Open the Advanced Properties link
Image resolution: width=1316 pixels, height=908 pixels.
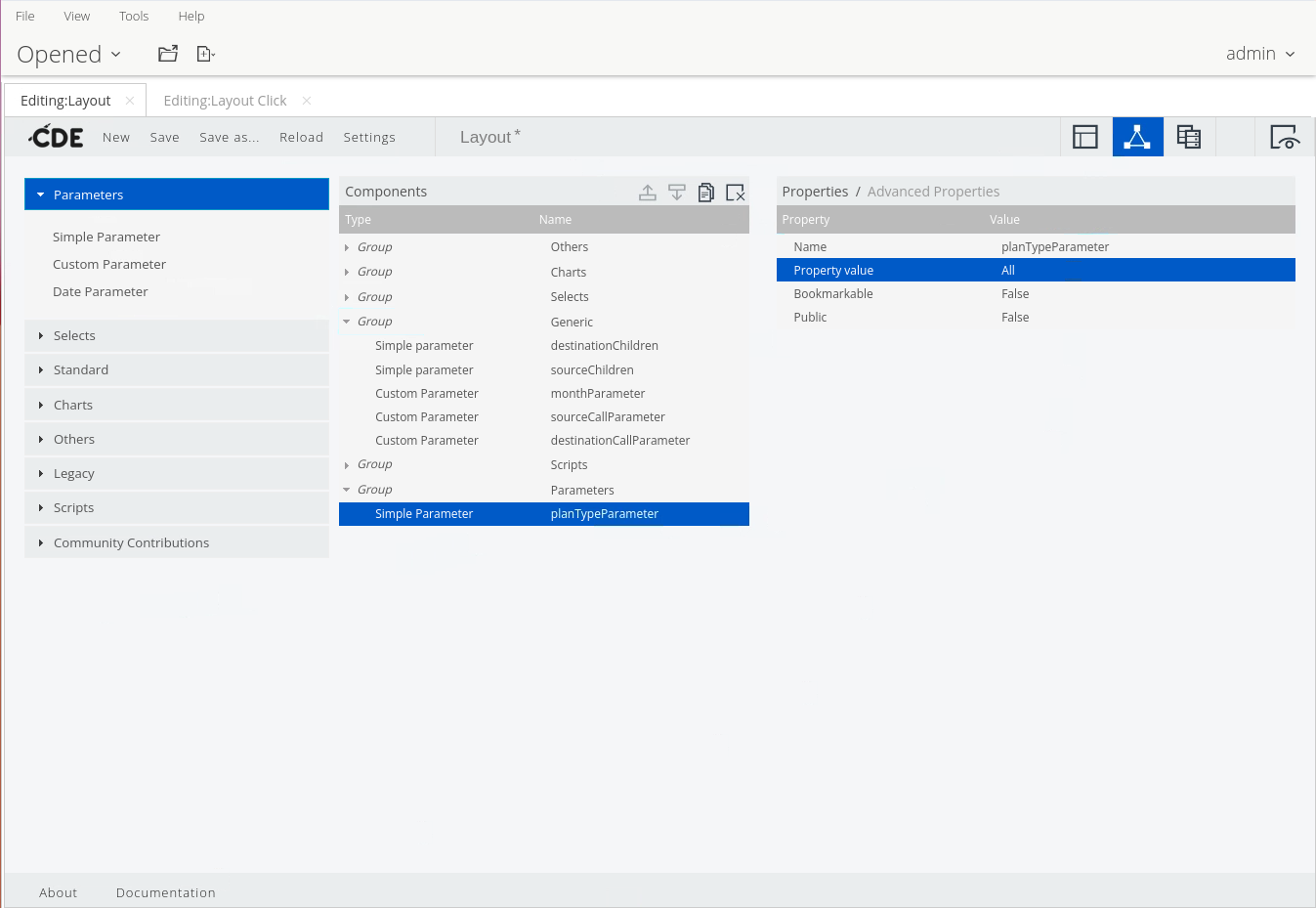pos(933,192)
